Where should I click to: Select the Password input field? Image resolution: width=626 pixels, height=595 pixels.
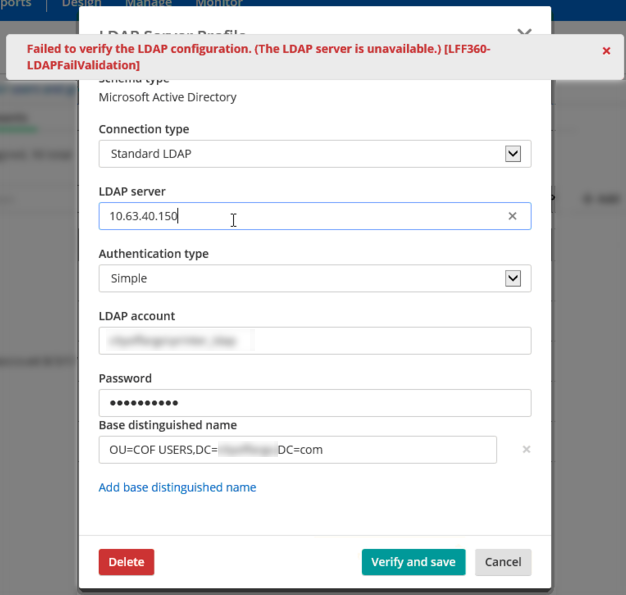[x=314, y=403]
